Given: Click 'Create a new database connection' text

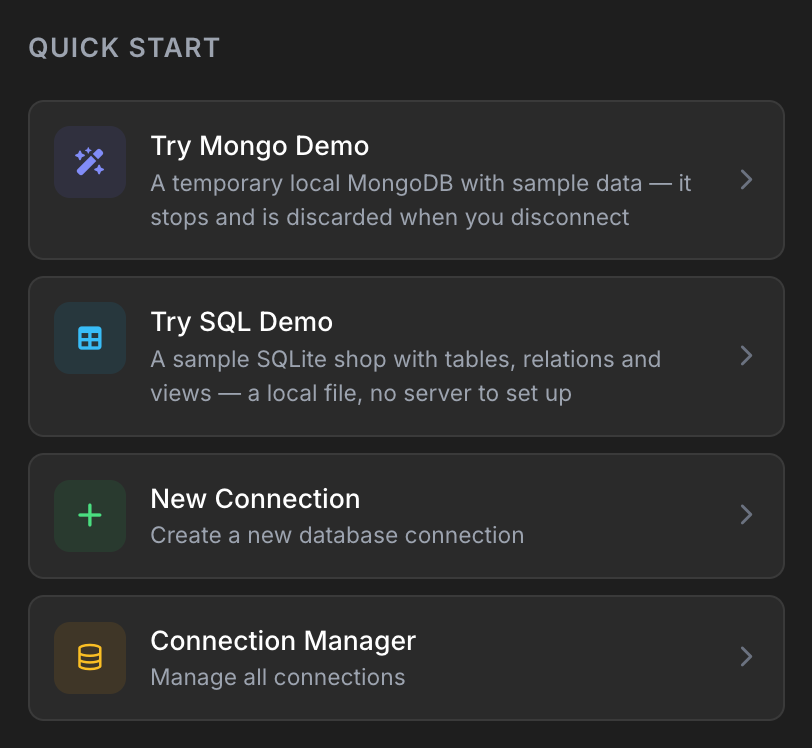Looking at the screenshot, I should [337, 535].
